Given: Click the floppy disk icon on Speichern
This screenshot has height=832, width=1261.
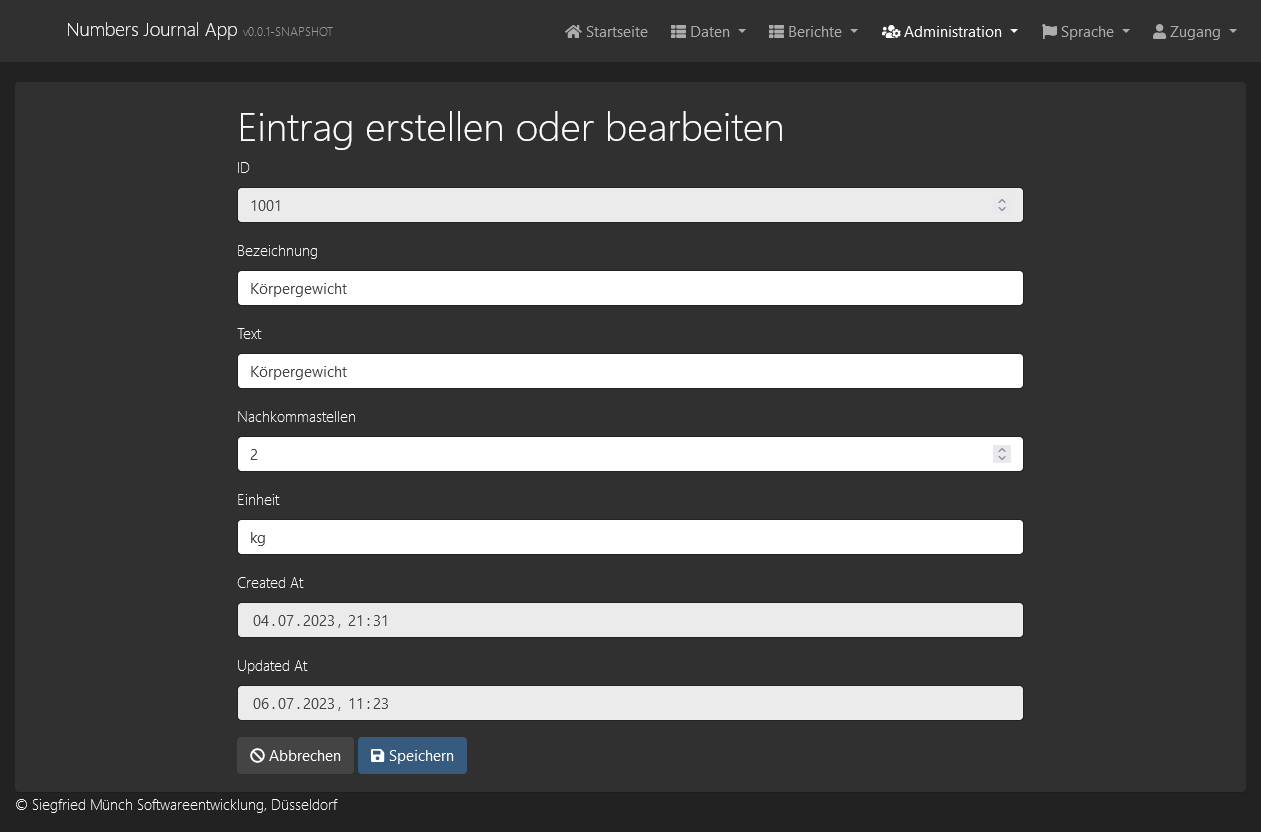Looking at the screenshot, I should pos(377,756).
